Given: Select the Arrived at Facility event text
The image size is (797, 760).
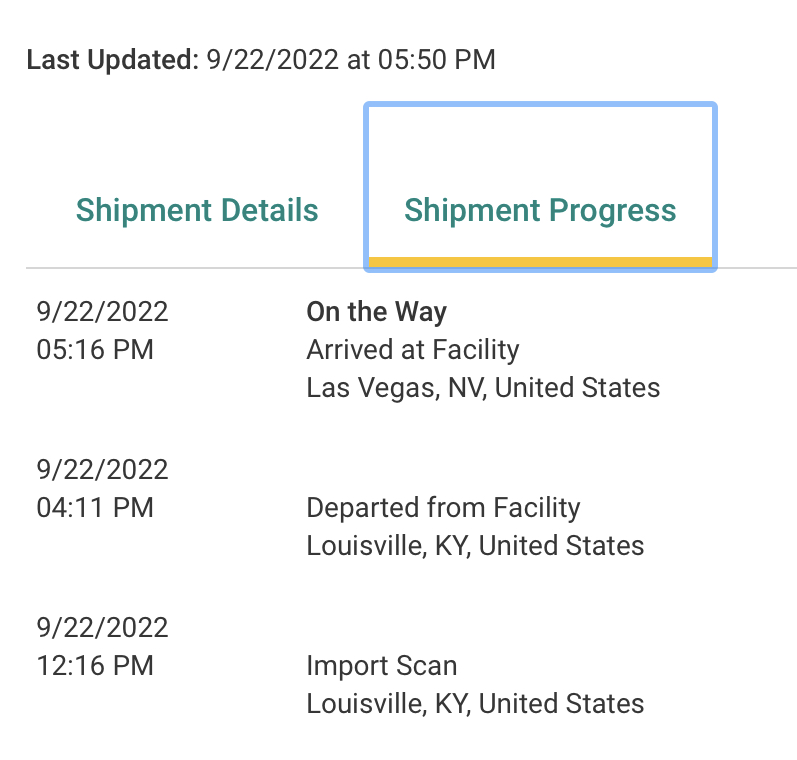Looking at the screenshot, I should coord(412,350).
